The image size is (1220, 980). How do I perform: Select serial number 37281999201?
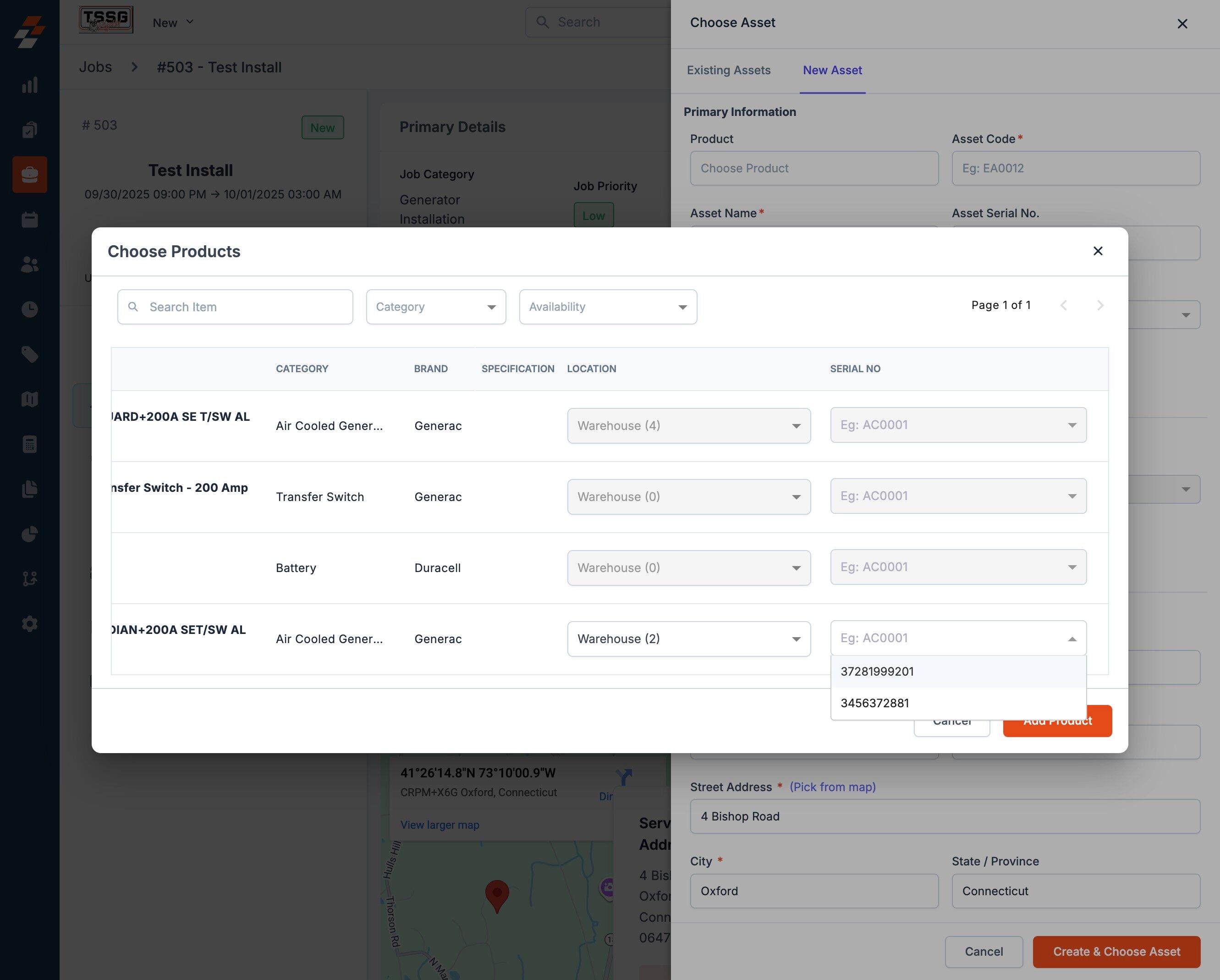pyautogui.click(x=877, y=672)
